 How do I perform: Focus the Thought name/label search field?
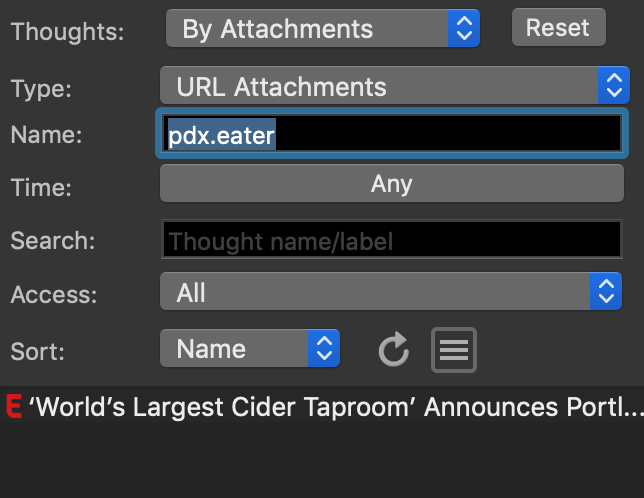(x=392, y=241)
